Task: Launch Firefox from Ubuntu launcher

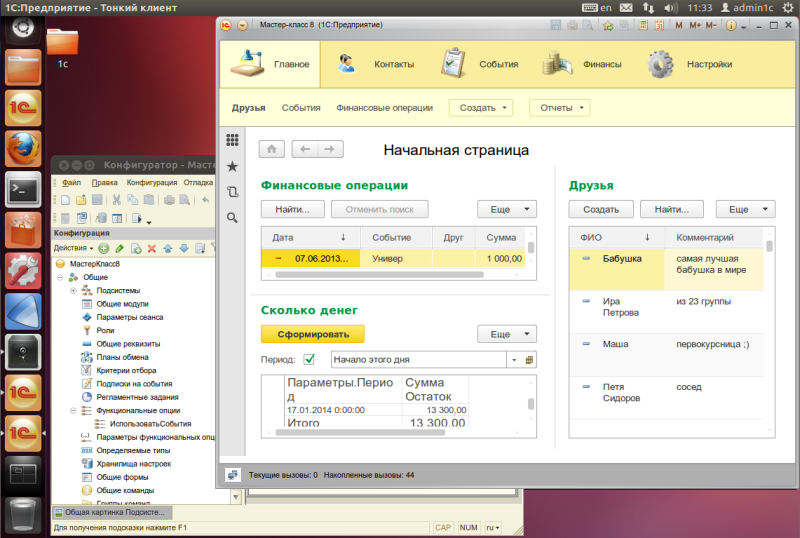Action: [22, 149]
